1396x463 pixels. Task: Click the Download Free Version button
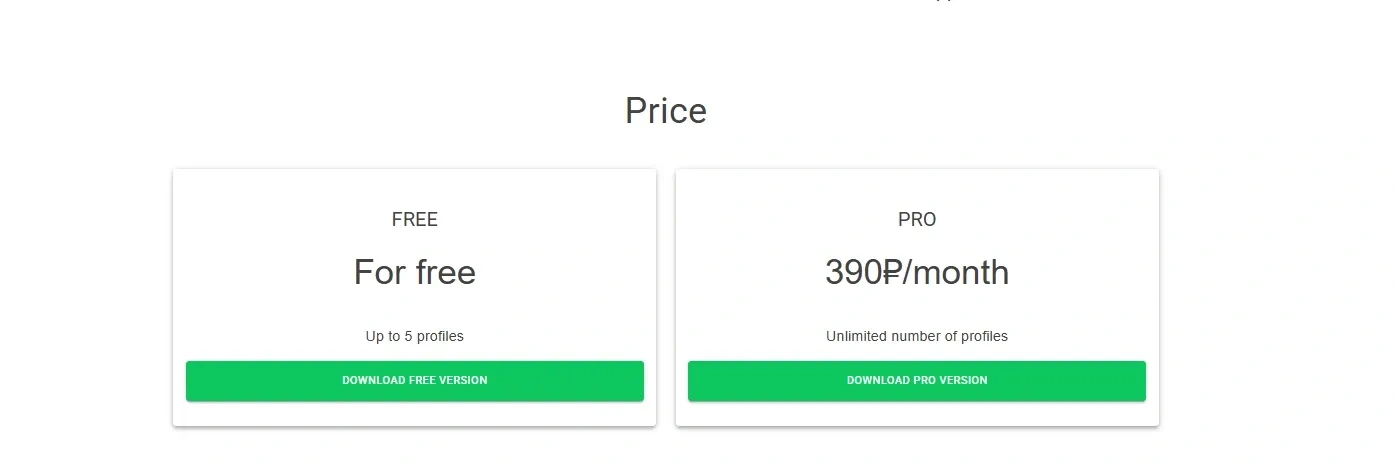(x=414, y=381)
